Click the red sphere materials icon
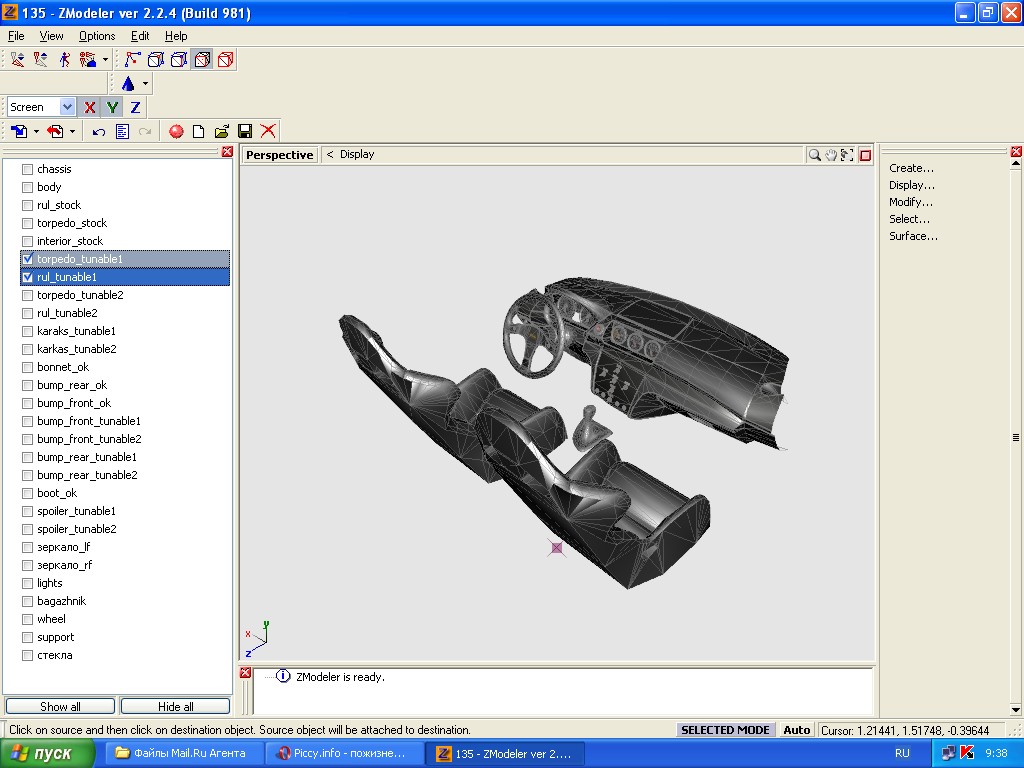The width and height of the screenshot is (1024, 768). tap(176, 131)
